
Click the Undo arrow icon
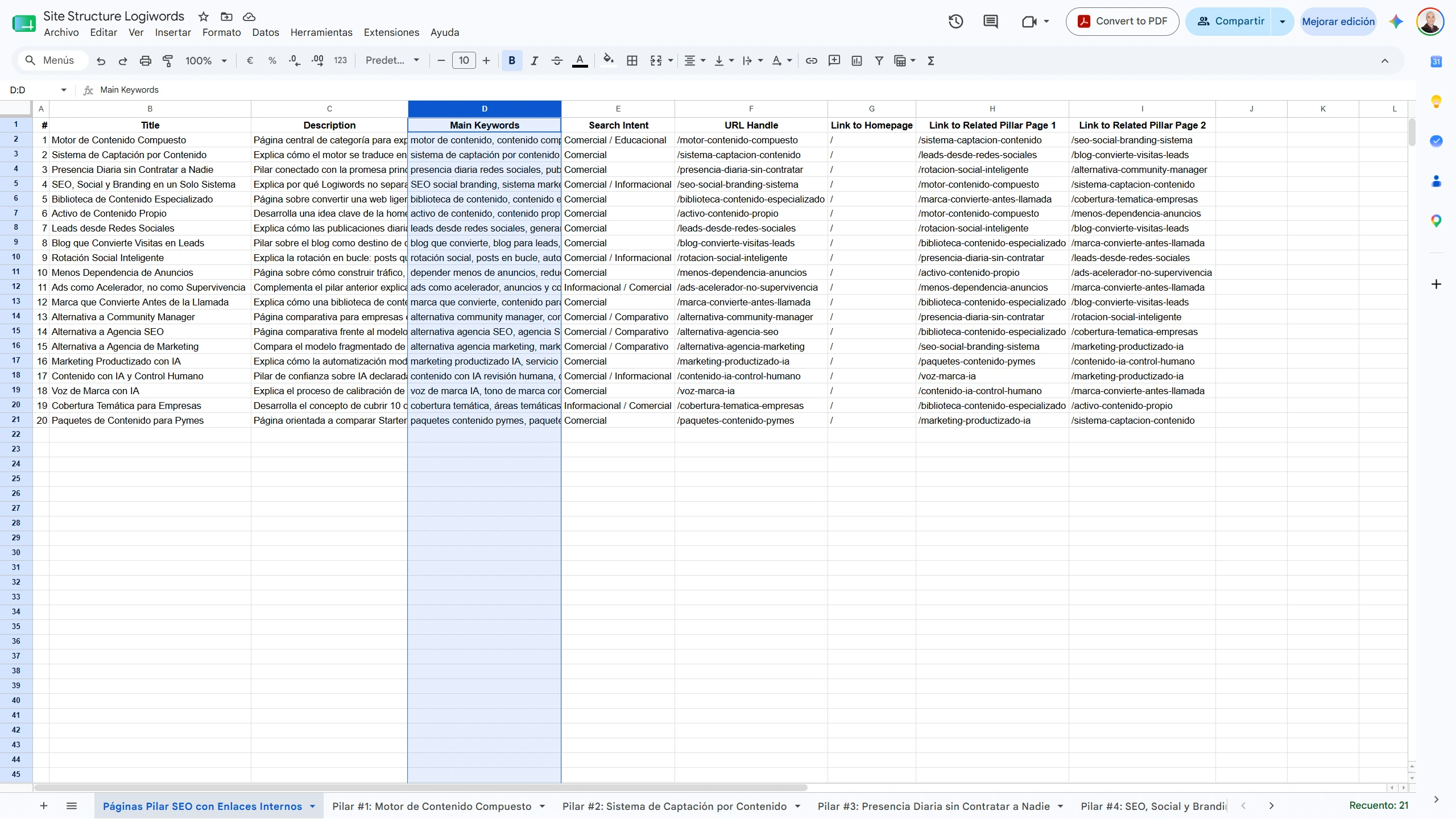(x=101, y=61)
